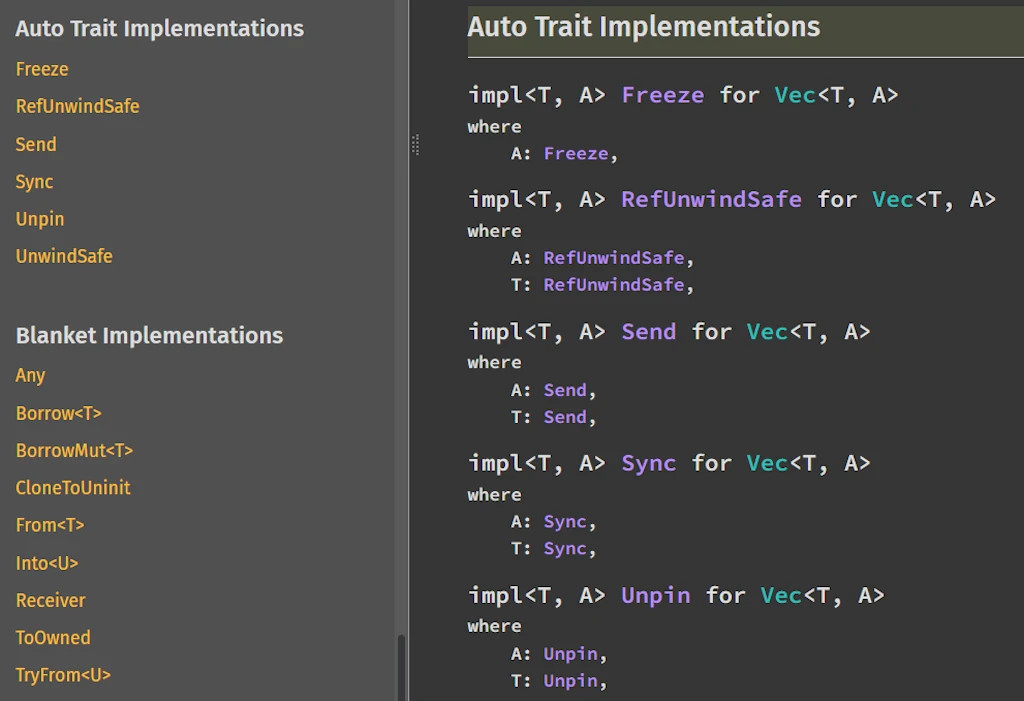Open Freeze trait in first impl line
1024x701 pixels.
coord(662,95)
